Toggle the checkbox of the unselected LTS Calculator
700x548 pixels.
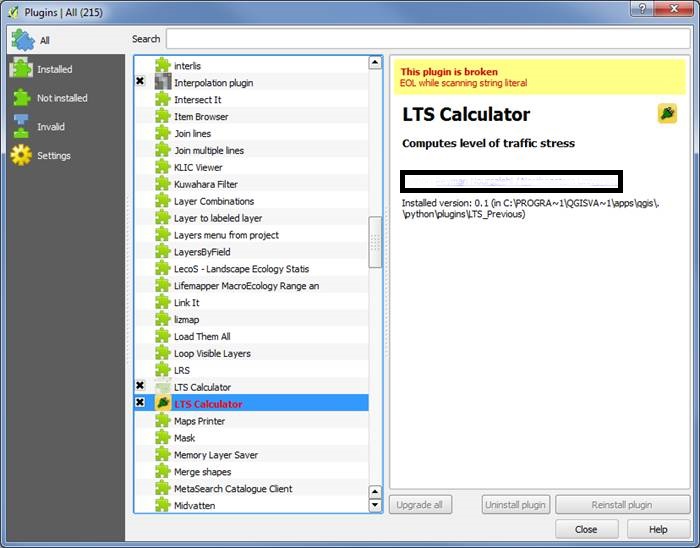coord(140,385)
